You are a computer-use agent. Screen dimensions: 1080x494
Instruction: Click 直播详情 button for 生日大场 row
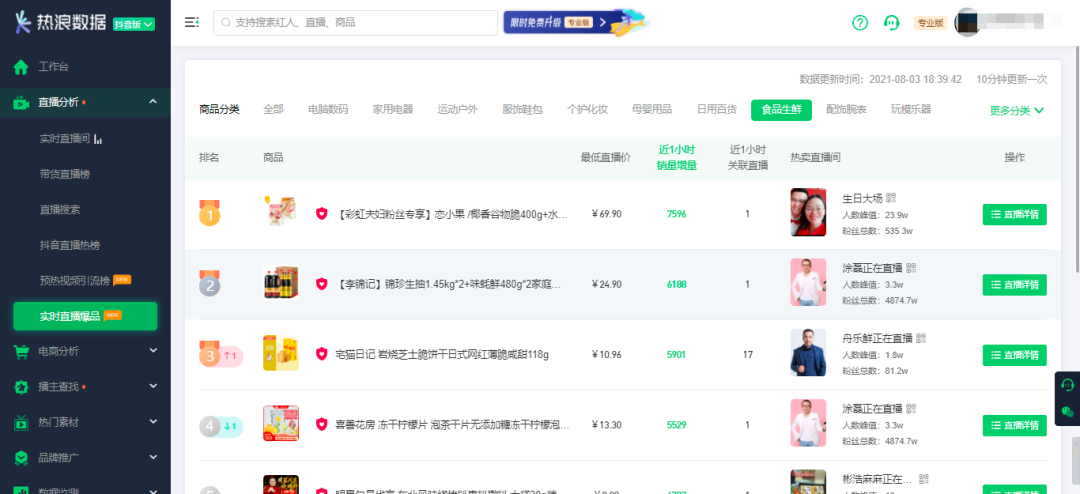[x=1015, y=214]
